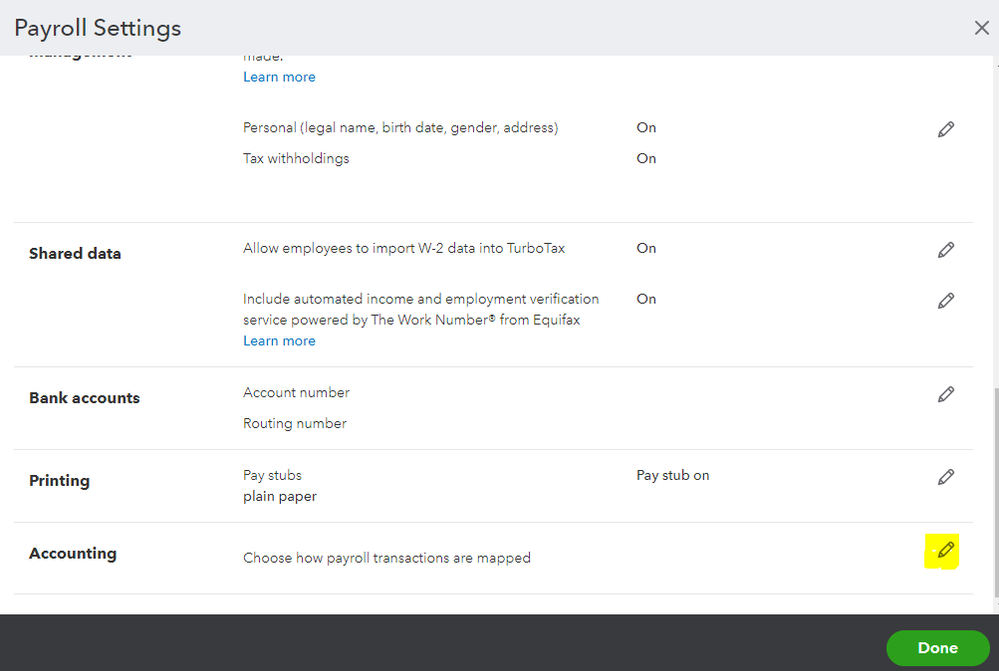Click 'On' status beside Tax withholdings
The image size is (999, 671).
(646, 158)
